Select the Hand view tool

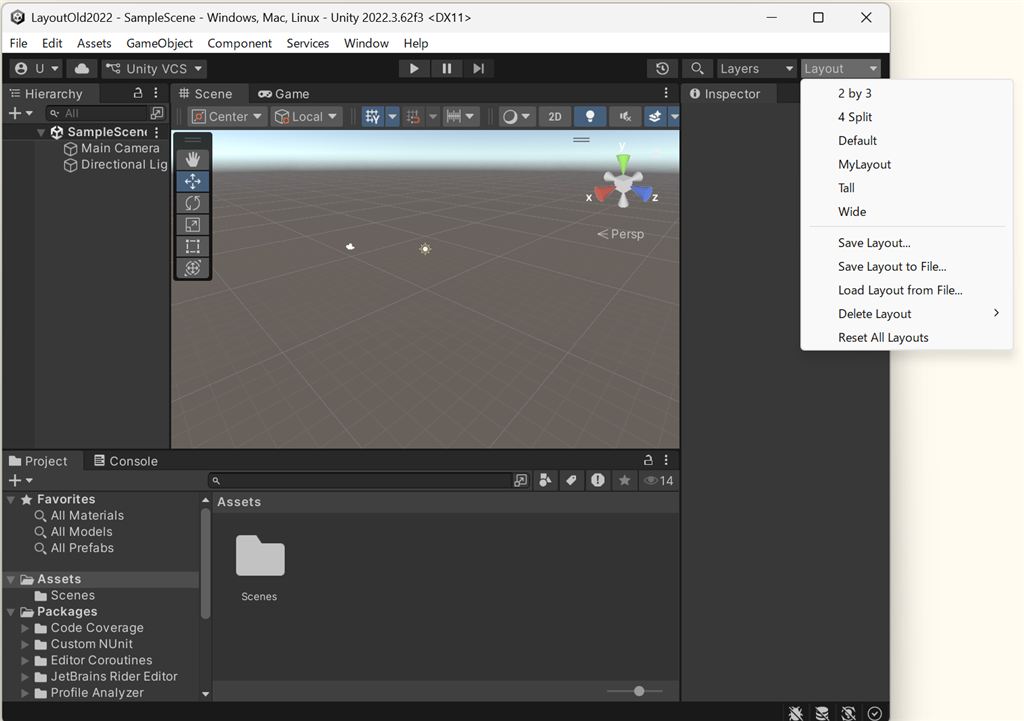(x=193, y=160)
